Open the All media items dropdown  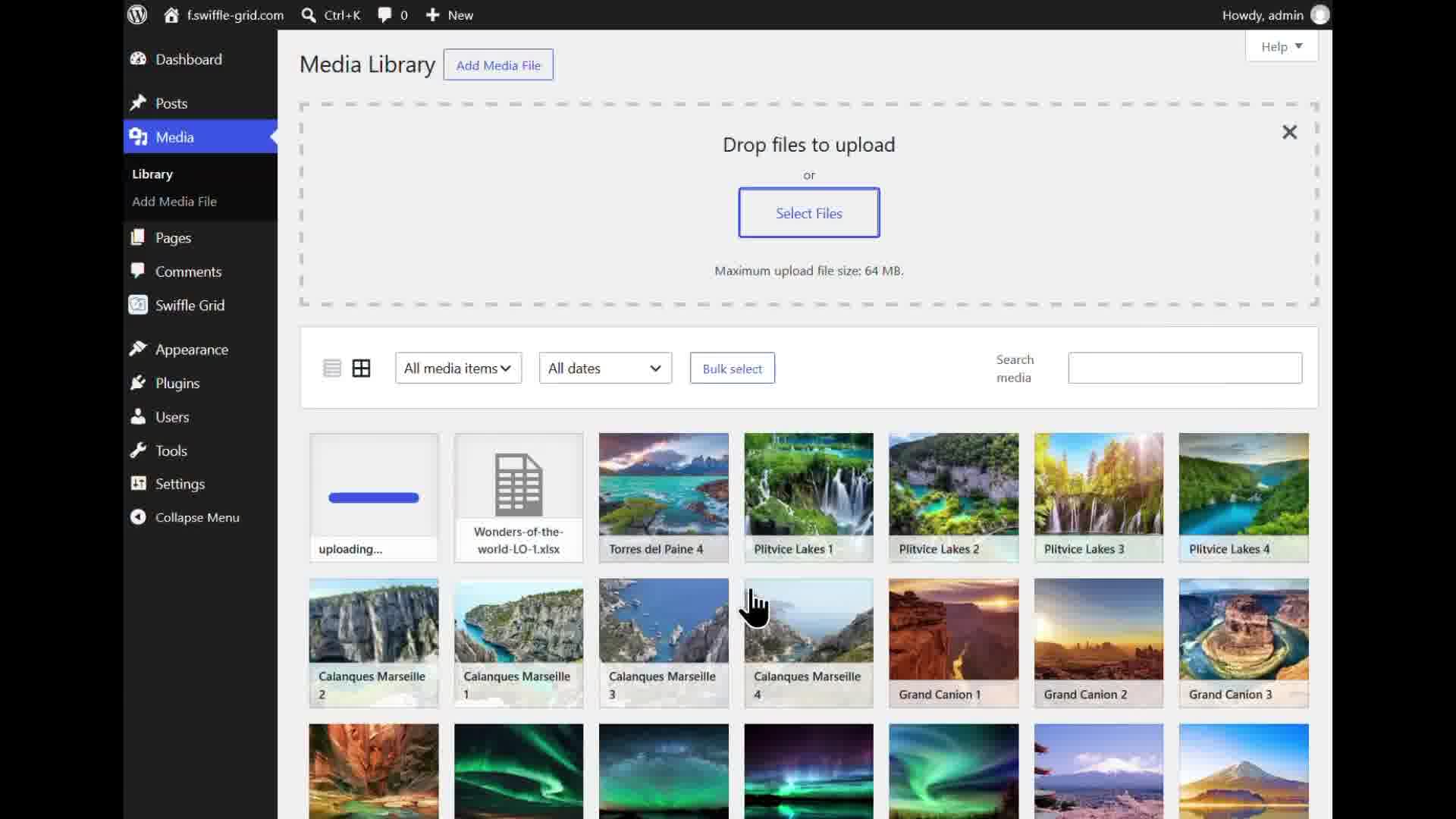pyautogui.click(x=458, y=369)
